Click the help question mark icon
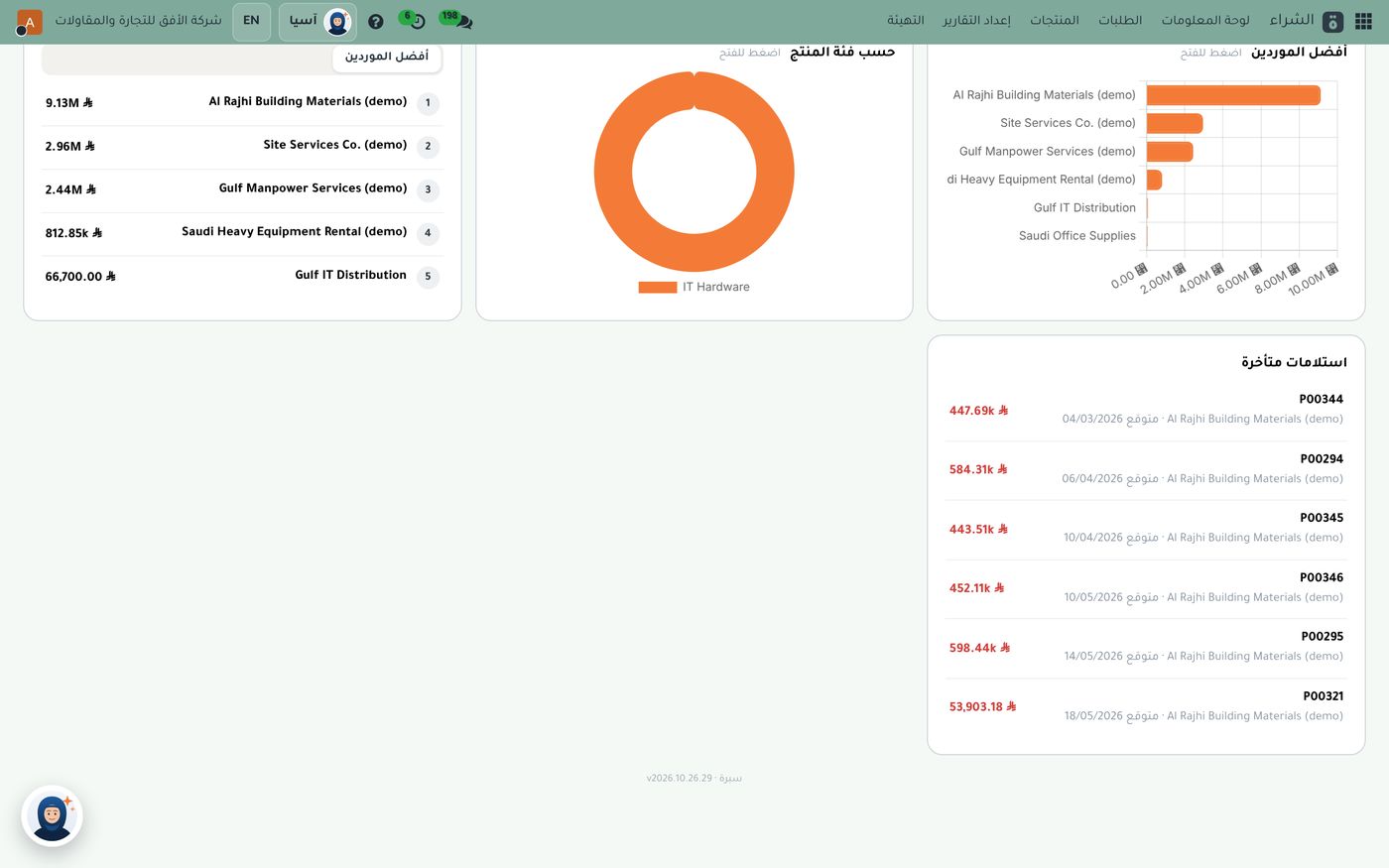Viewport: 1389px width, 868px height. click(x=376, y=21)
